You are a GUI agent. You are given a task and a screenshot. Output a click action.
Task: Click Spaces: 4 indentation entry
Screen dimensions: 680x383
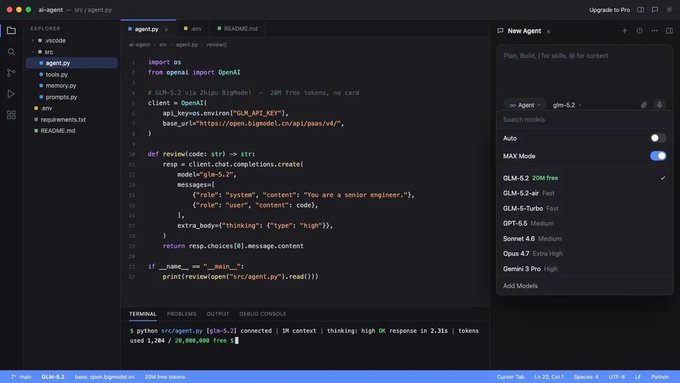586,377
